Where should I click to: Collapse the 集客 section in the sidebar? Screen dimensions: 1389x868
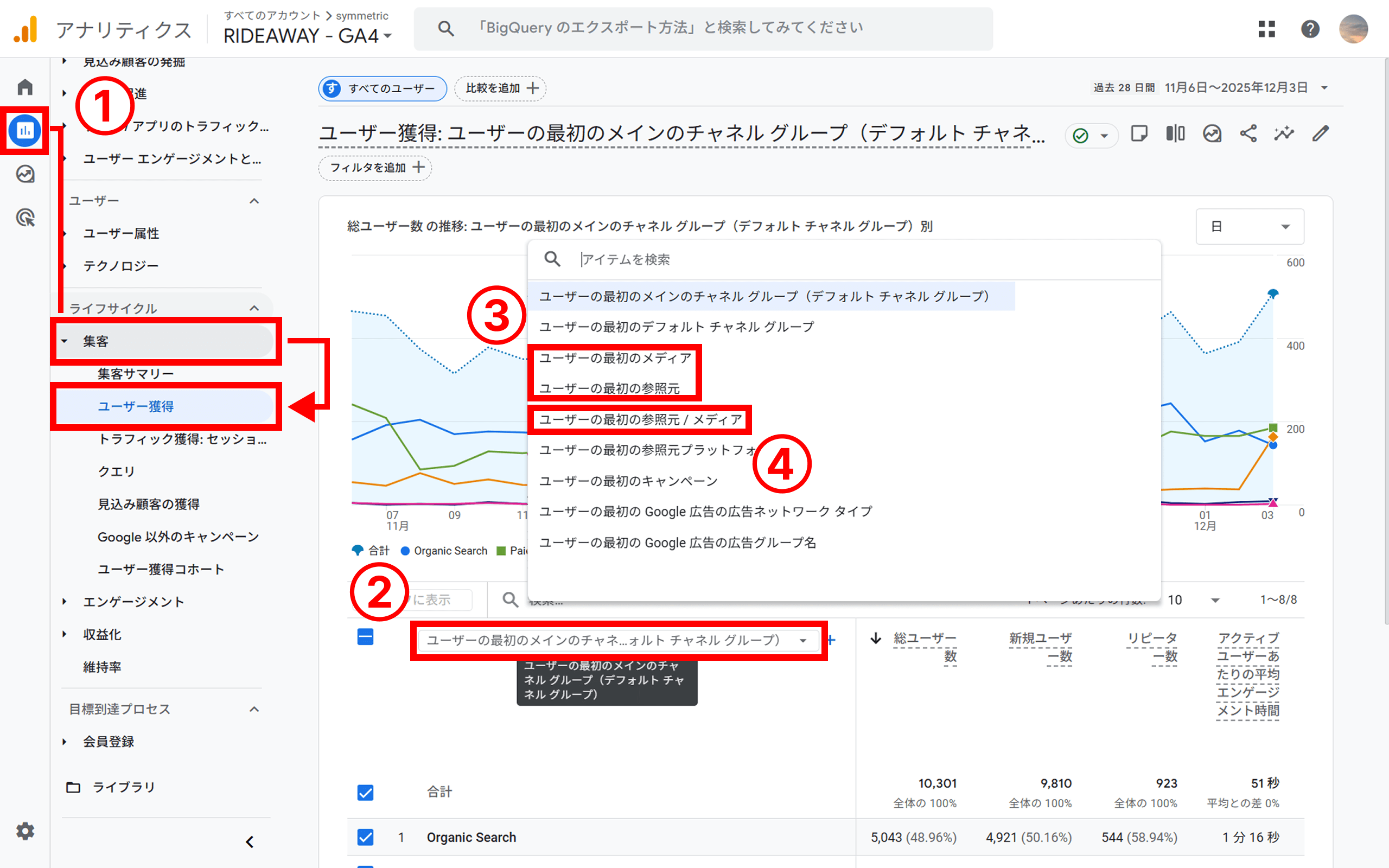point(64,341)
